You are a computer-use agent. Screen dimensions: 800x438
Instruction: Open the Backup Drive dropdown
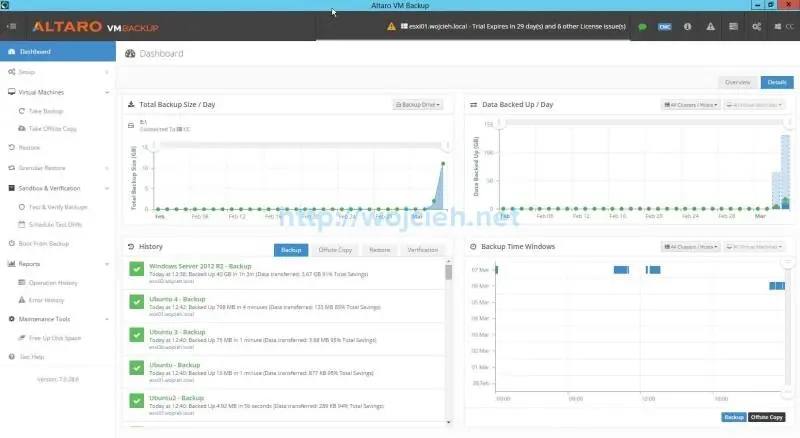pyautogui.click(x=417, y=105)
